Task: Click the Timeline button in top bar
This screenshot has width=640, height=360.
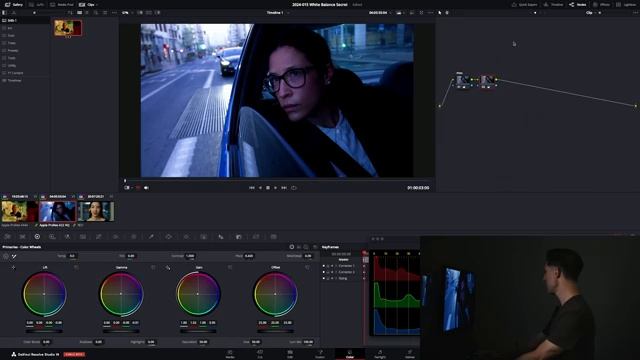Action: pyautogui.click(x=553, y=4)
